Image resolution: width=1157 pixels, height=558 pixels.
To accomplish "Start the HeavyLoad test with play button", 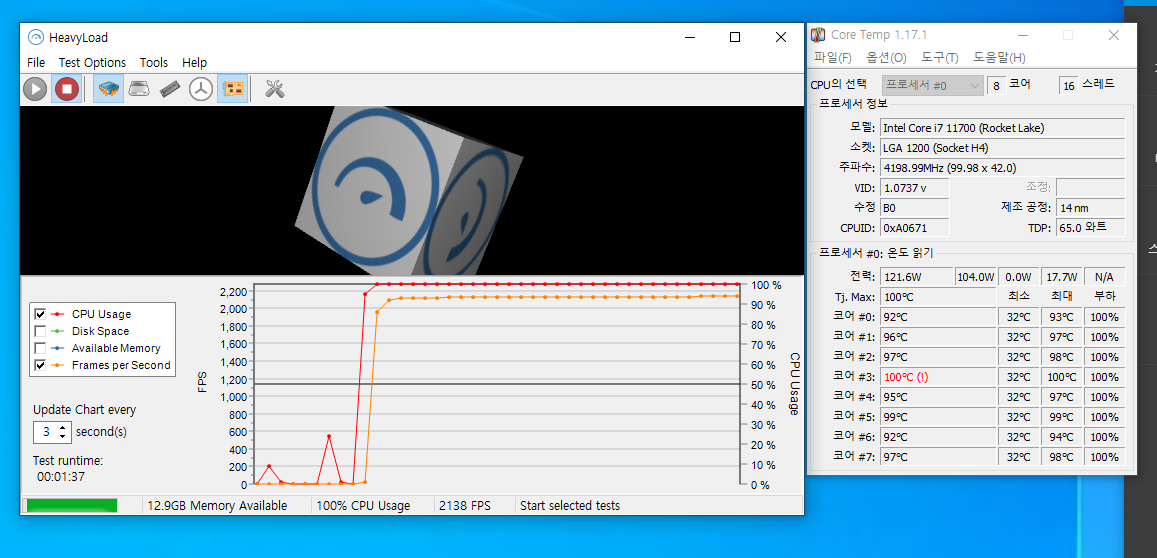I will tap(35, 89).
